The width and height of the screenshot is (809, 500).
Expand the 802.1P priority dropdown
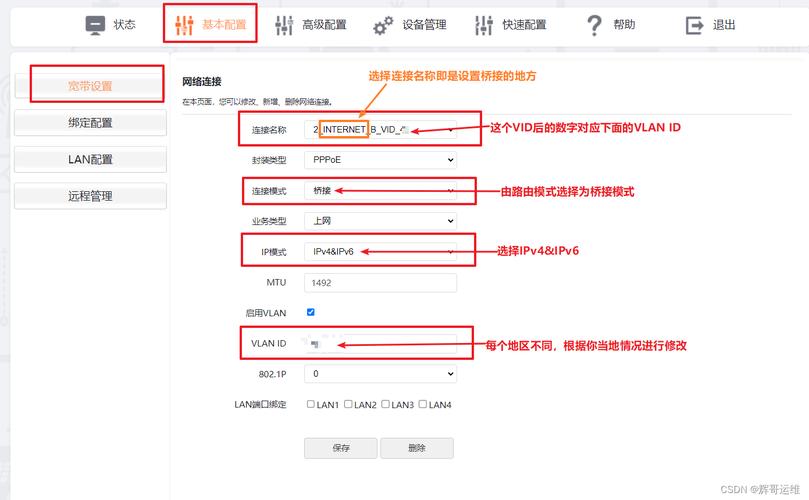click(x=380, y=374)
